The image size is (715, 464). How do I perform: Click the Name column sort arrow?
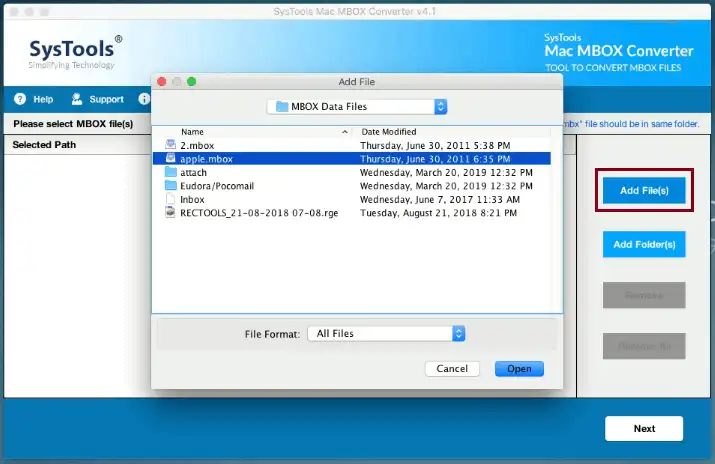345,132
